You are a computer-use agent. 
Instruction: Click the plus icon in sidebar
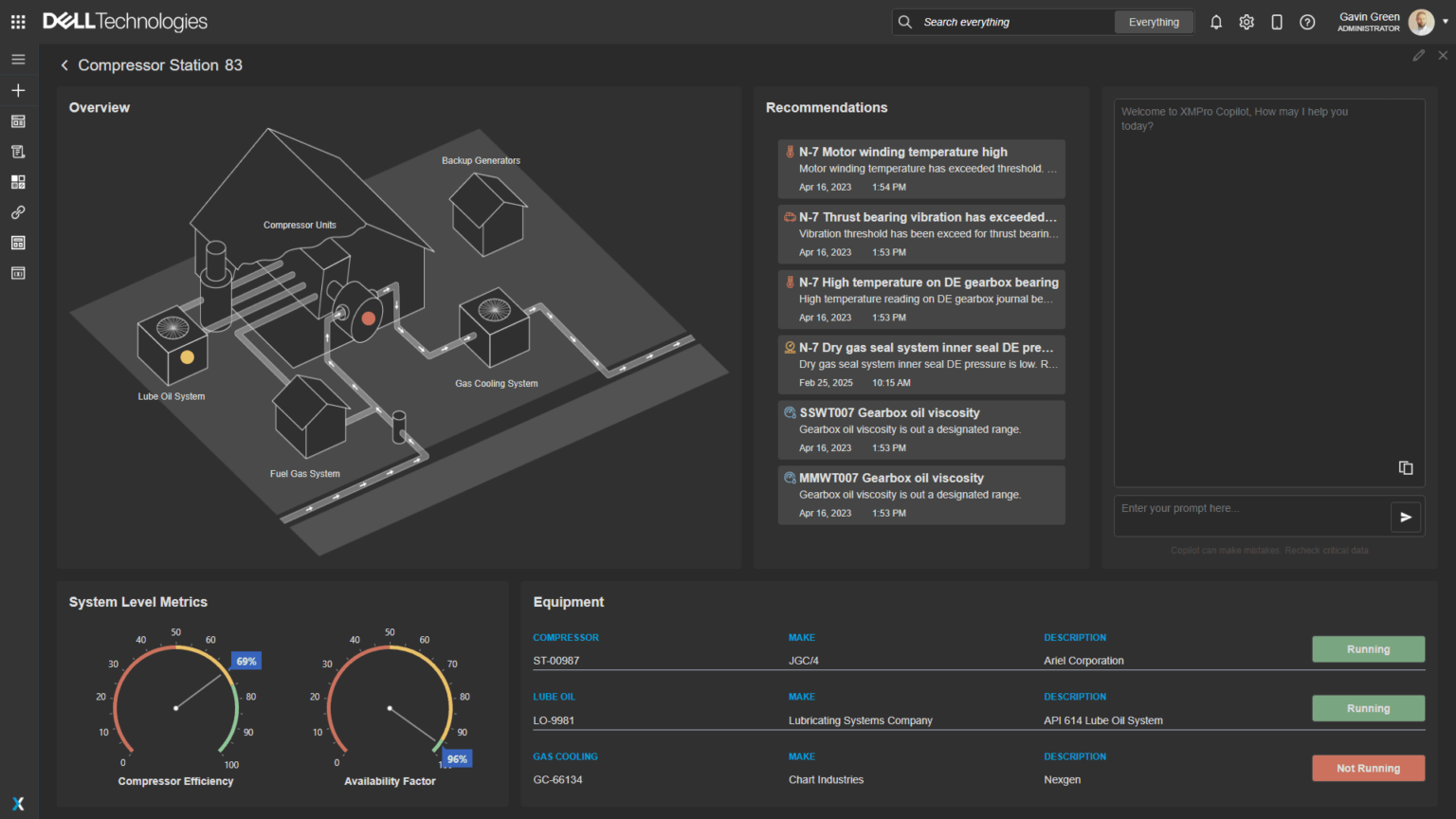coord(18,90)
